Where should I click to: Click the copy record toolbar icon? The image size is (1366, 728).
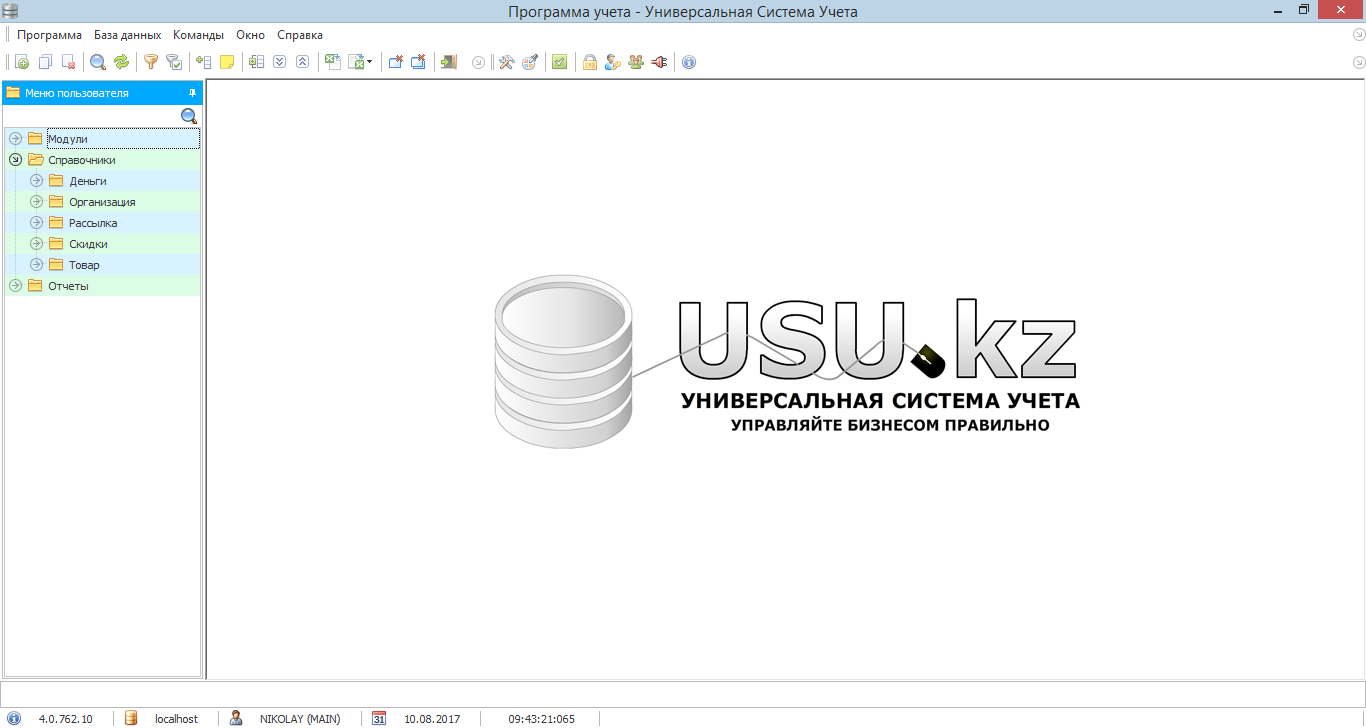[x=45, y=62]
